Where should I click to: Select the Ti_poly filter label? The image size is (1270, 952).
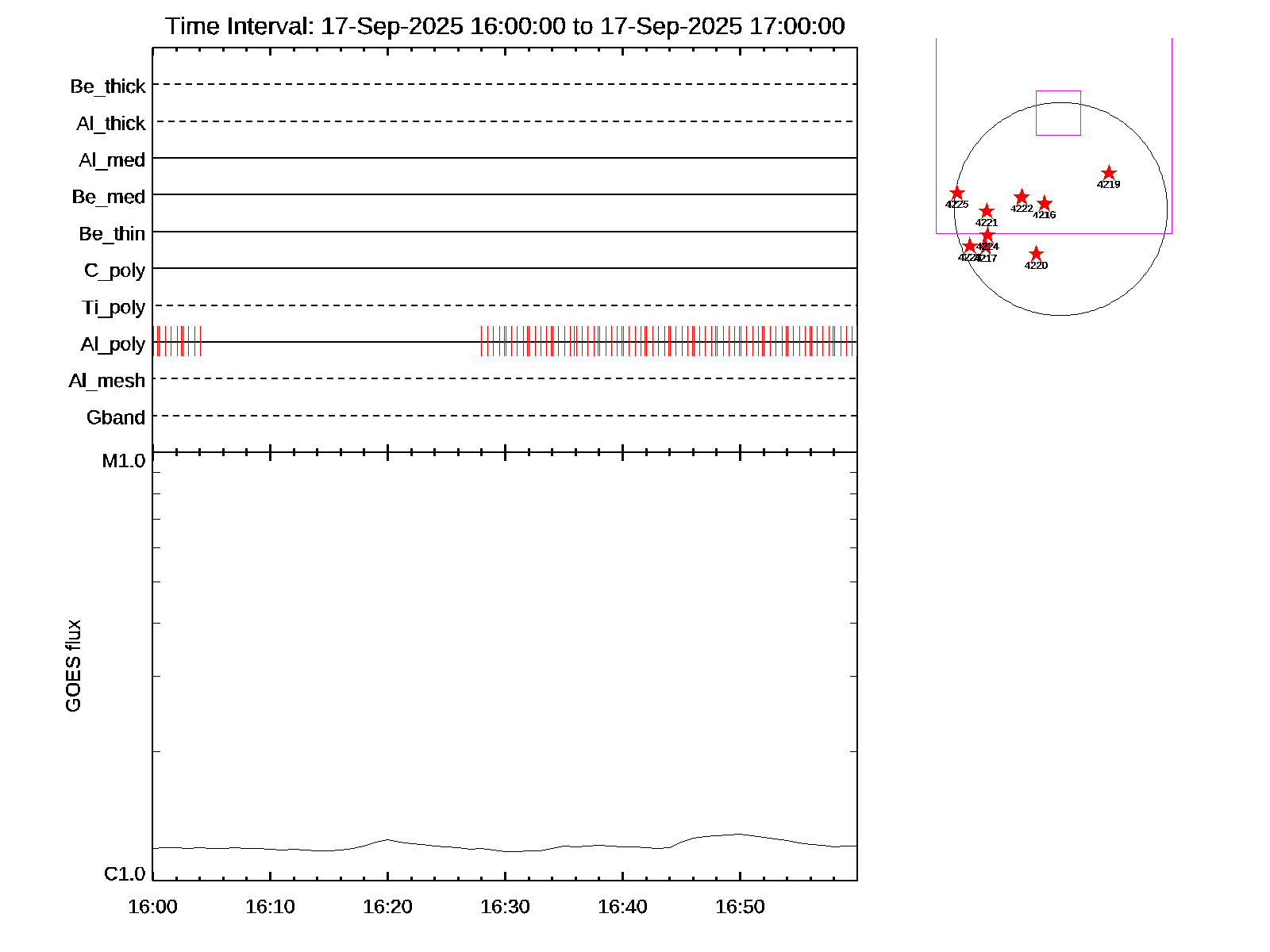(114, 308)
